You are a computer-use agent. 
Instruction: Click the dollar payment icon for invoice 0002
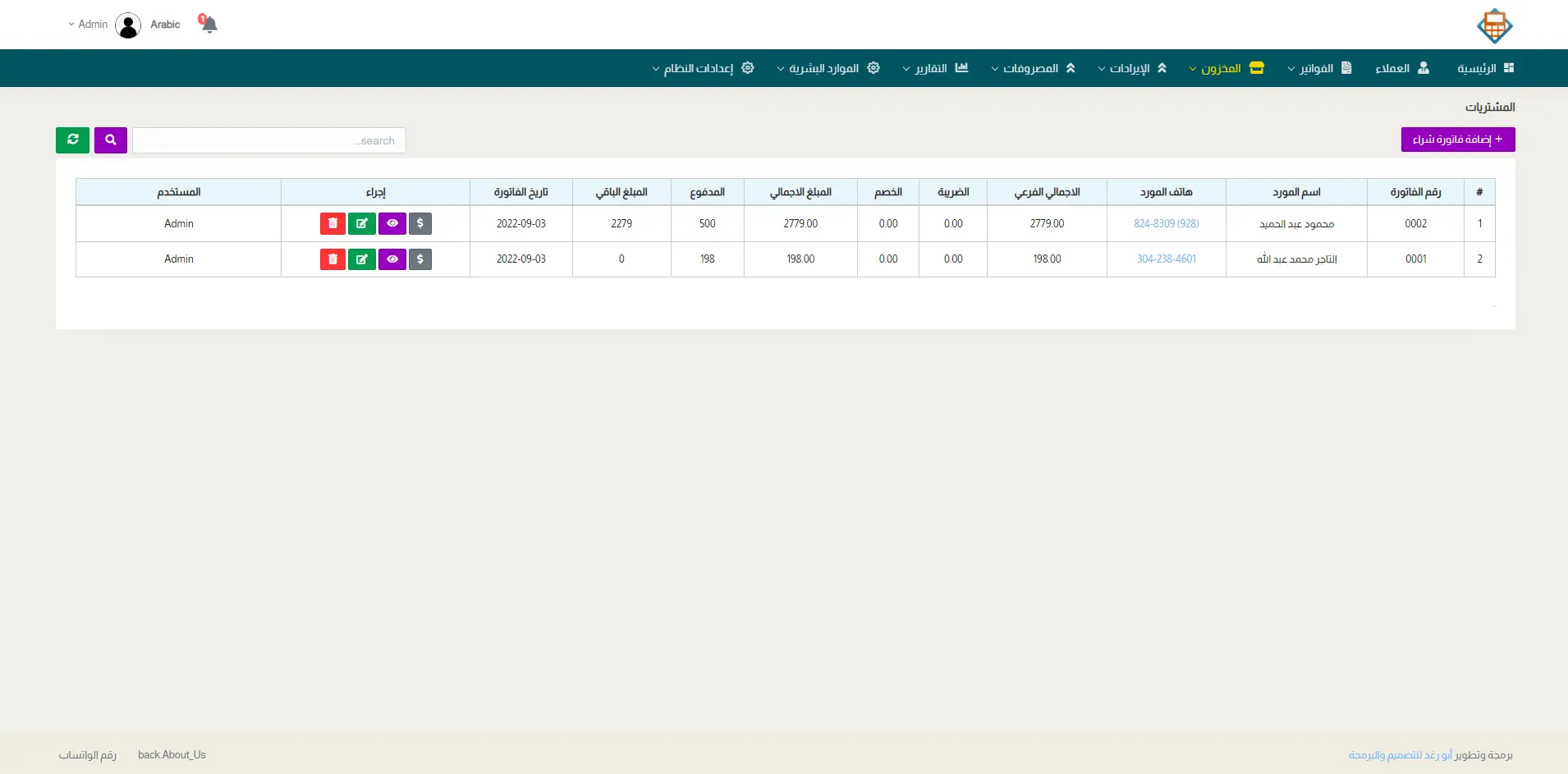coord(420,223)
